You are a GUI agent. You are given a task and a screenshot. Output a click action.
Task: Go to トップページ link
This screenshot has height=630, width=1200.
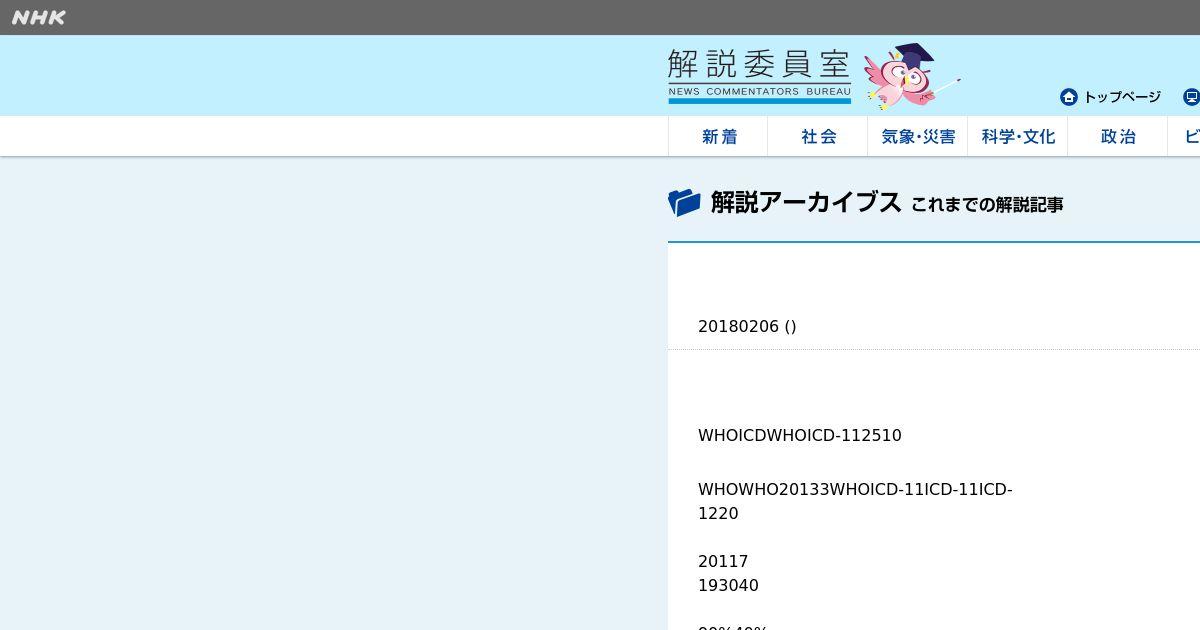[1122, 97]
